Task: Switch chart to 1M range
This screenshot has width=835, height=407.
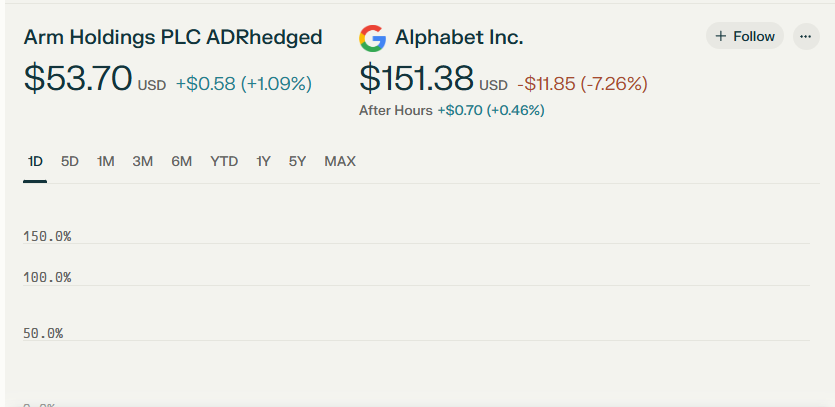Action: pos(105,161)
